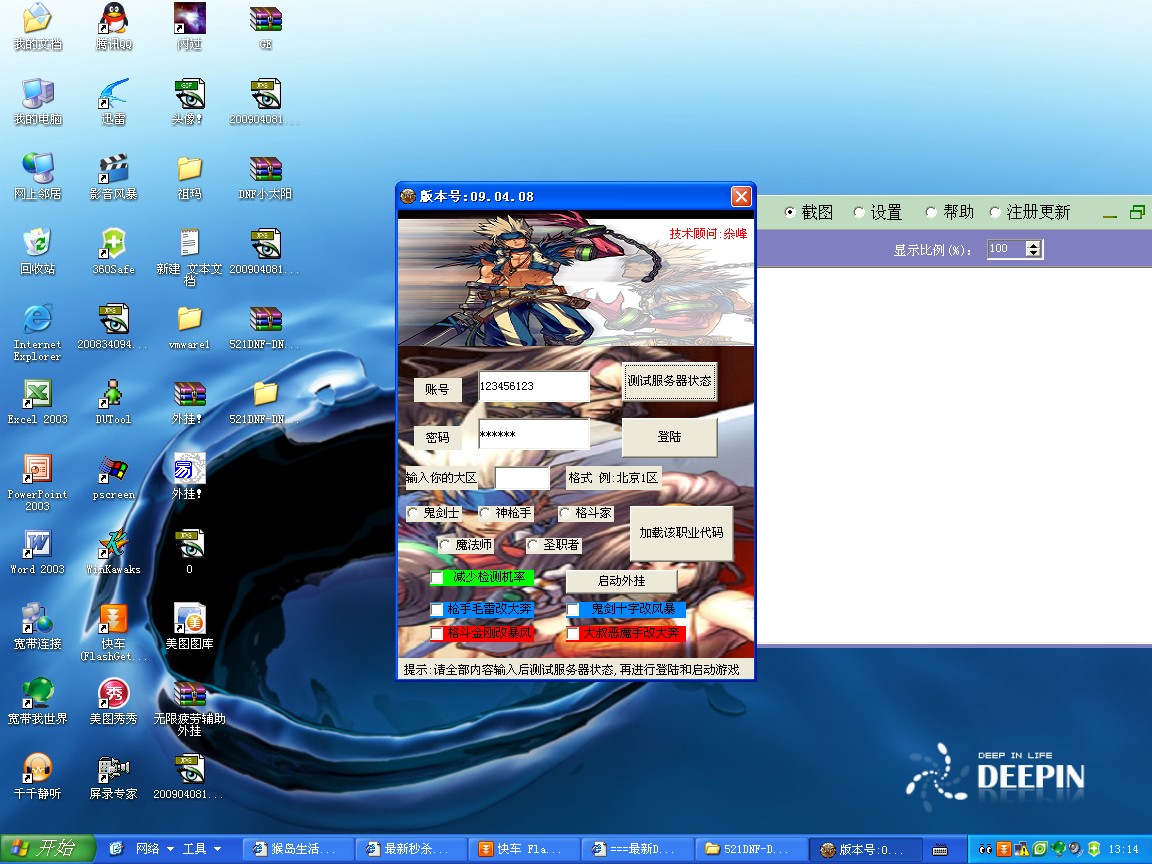This screenshot has width=1152, height=864.
Task: Select the 闪过 desktop shortcut
Action: click(x=189, y=26)
